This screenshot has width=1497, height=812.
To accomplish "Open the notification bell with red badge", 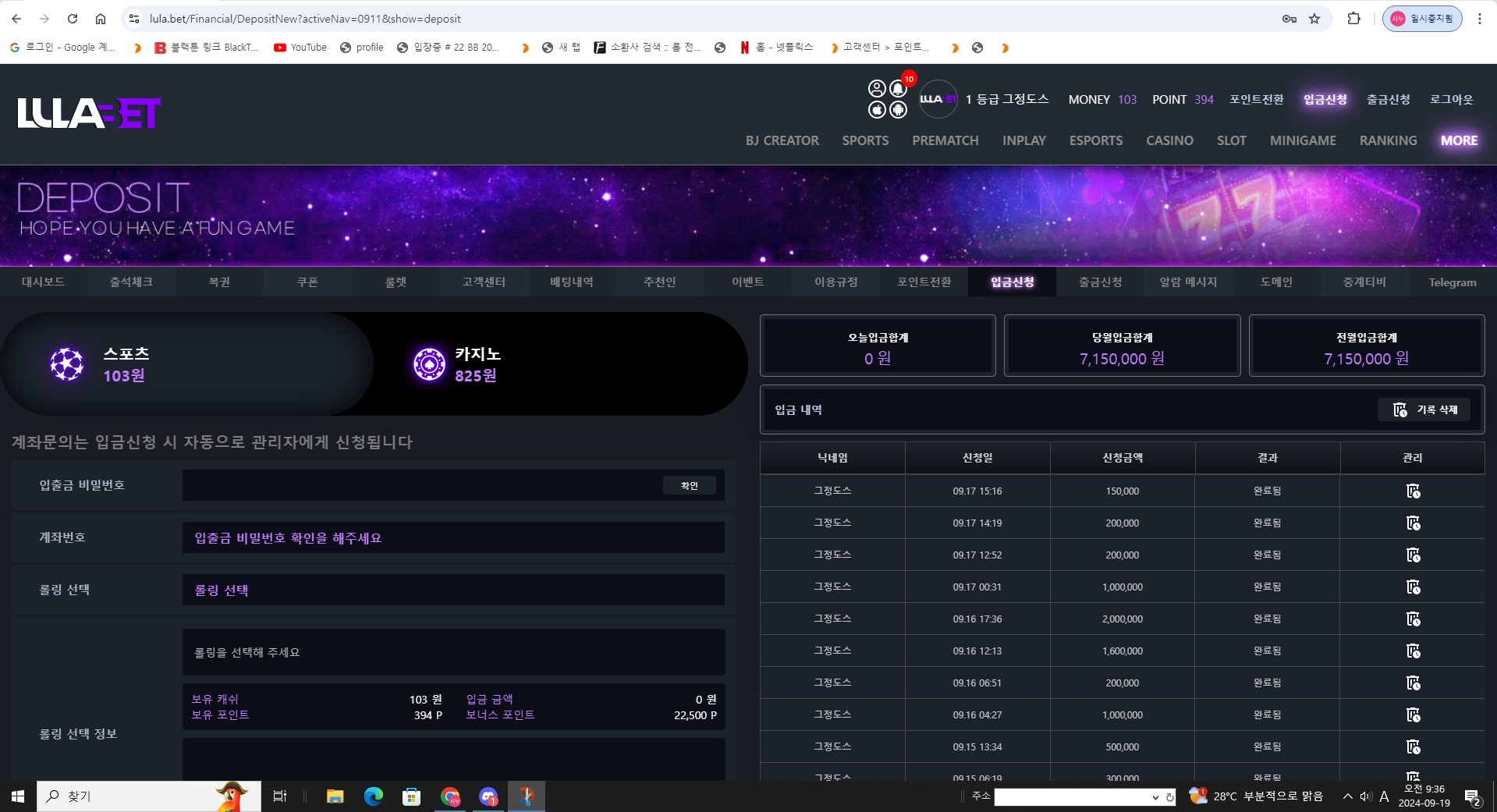I will click(x=899, y=88).
